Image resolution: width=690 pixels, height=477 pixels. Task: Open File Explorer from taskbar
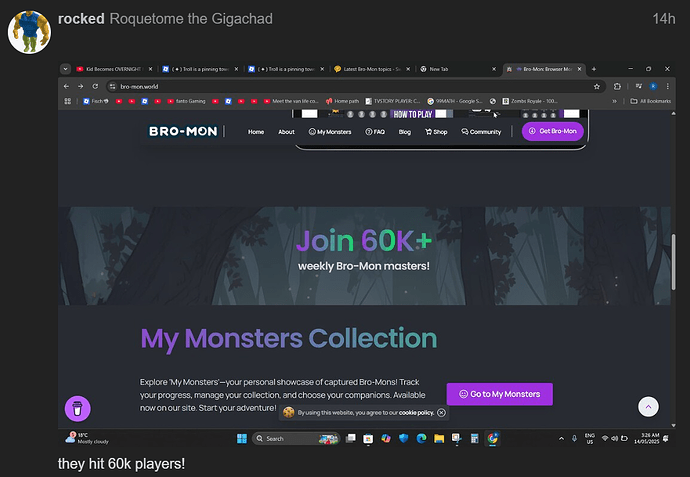coord(439,439)
